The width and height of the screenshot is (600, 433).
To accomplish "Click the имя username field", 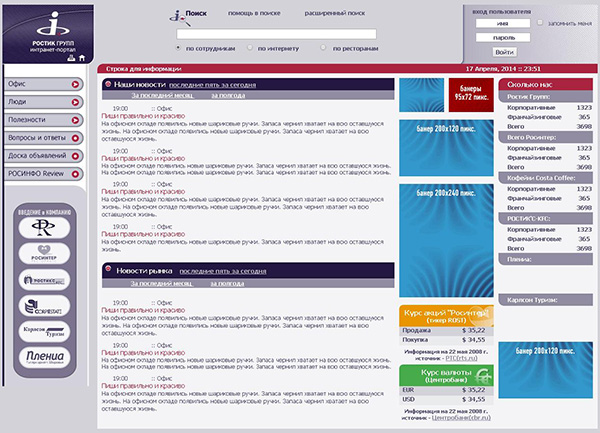I will (503, 23).
